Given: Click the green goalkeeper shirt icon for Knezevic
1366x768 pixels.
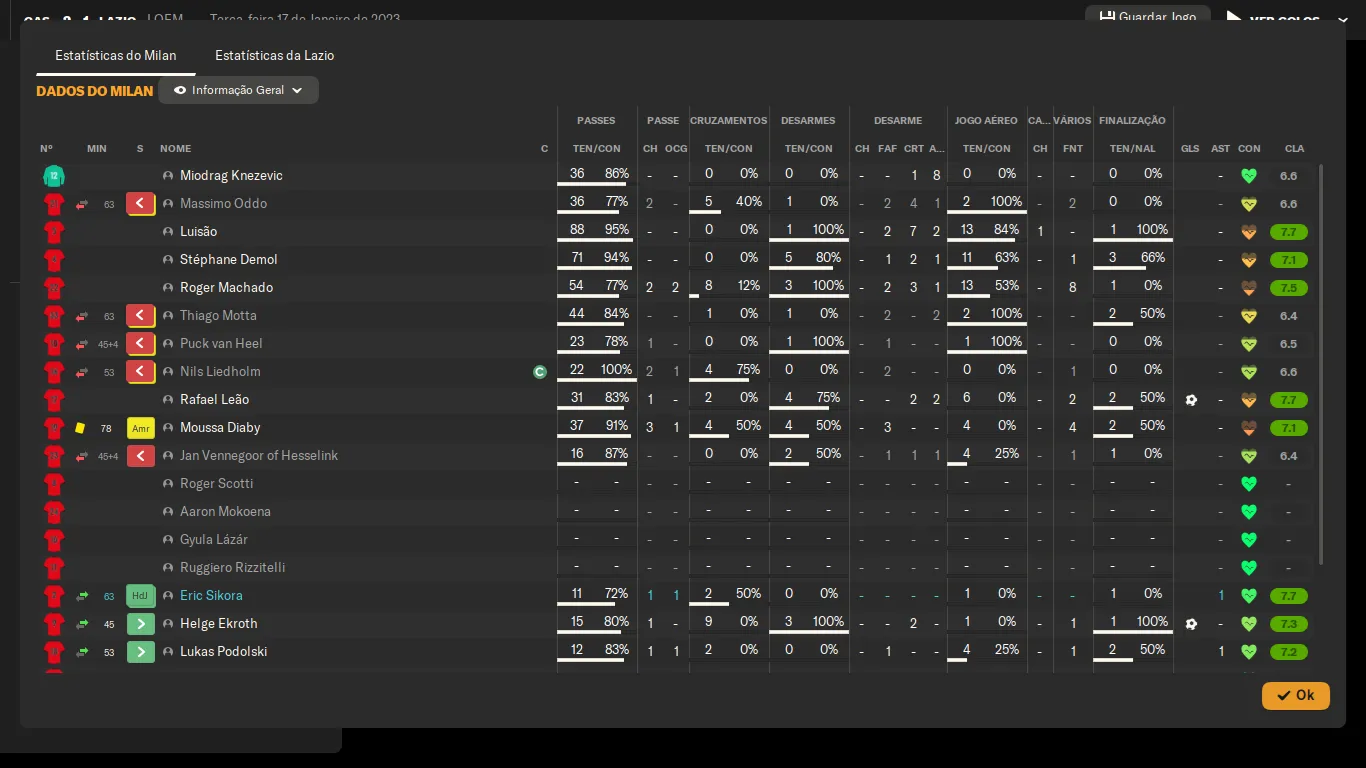Looking at the screenshot, I should [x=53, y=176].
